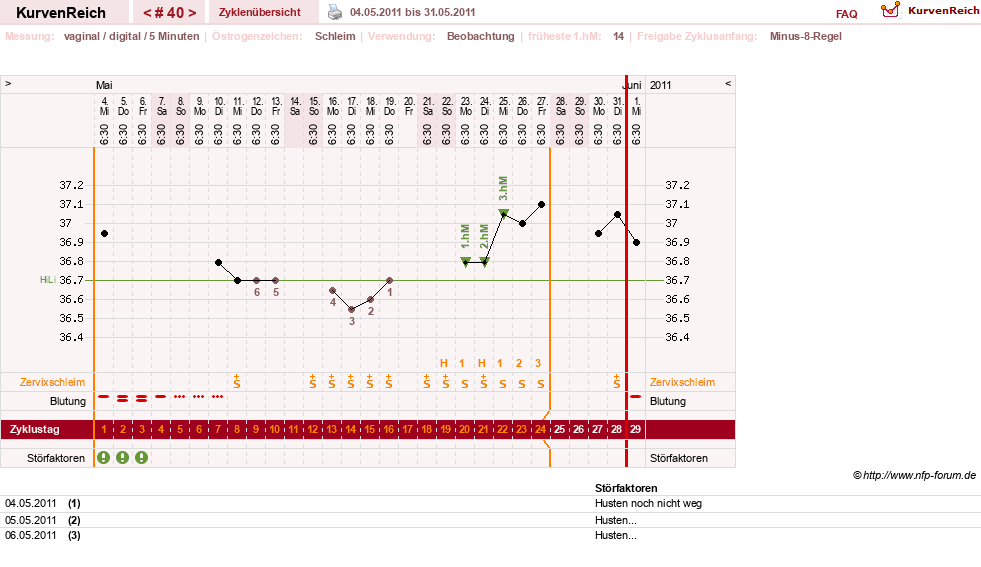Screen dimensions: 981x567
Task: Click the cervical mucus symbol on cycle day 28
Action: click(x=617, y=381)
